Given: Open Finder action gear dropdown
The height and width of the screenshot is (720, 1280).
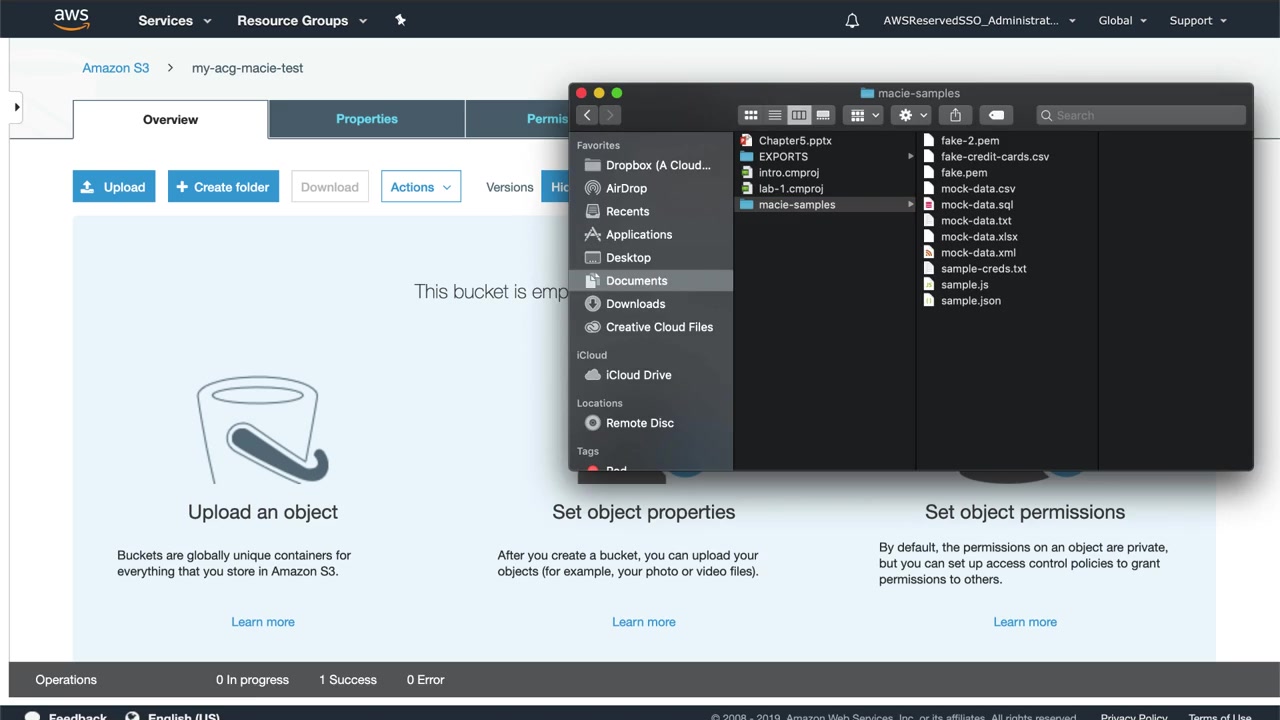Looking at the screenshot, I should [x=913, y=115].
